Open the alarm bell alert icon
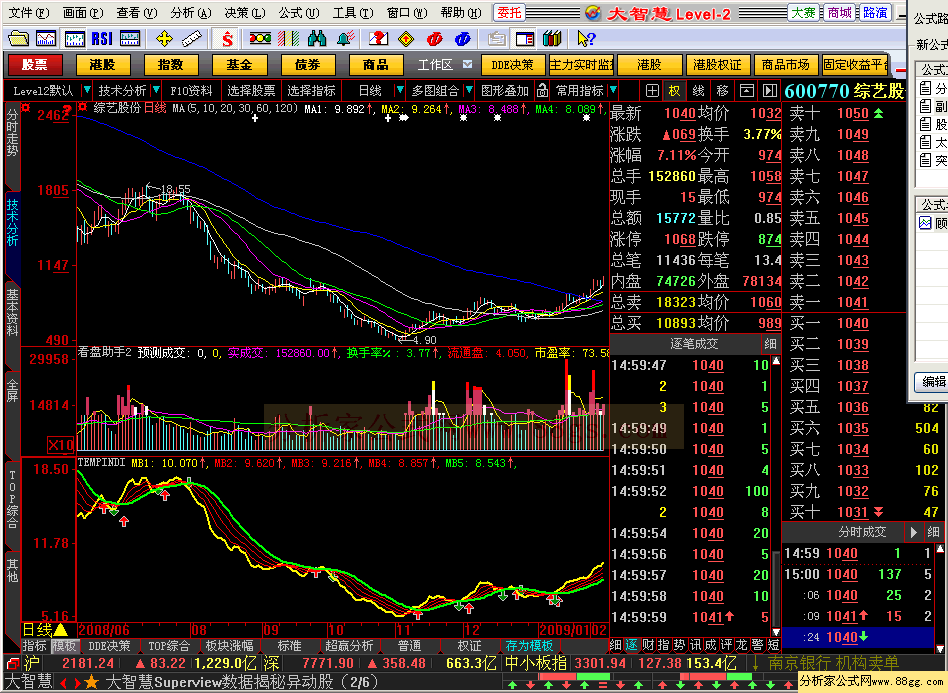This screenshot has height=693, width=948. (x=346, y=39)
